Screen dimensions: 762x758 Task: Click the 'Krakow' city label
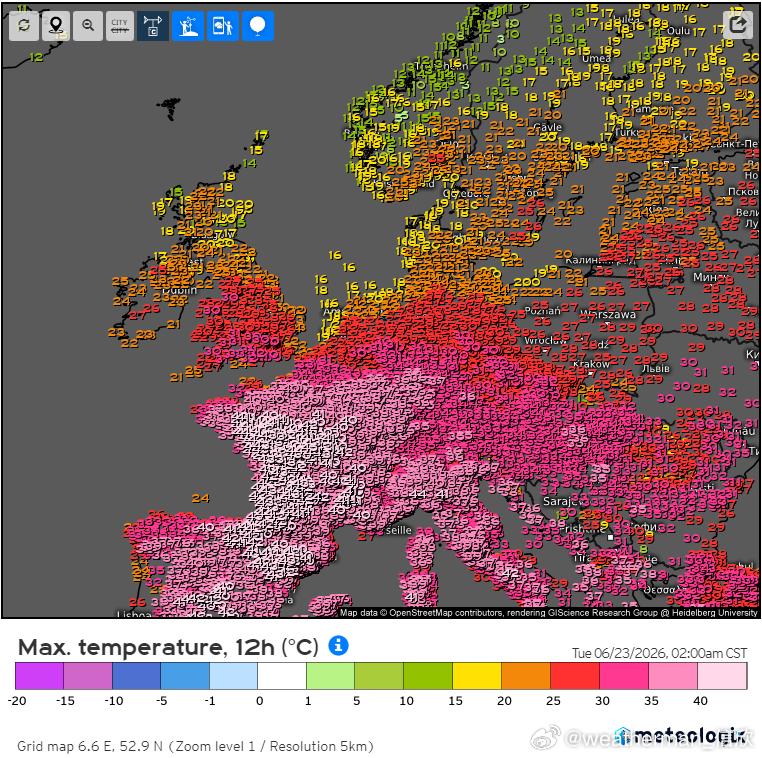pos(591,363)
